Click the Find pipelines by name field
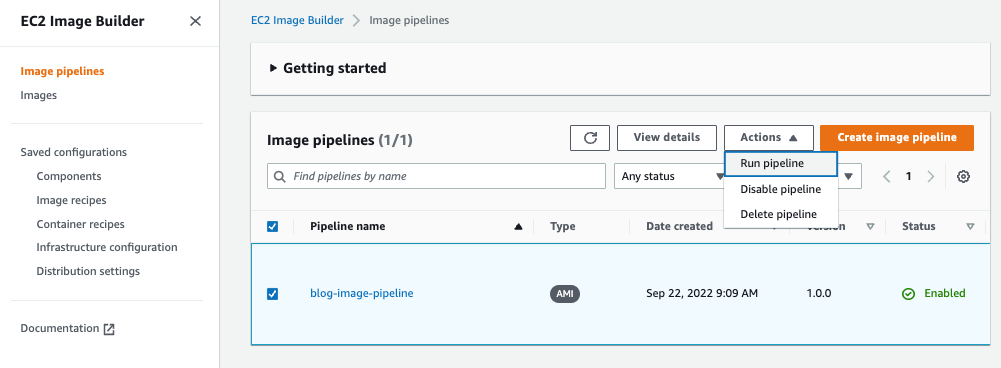This screenshot has width=1001, height=368. (x=436, y=176)
